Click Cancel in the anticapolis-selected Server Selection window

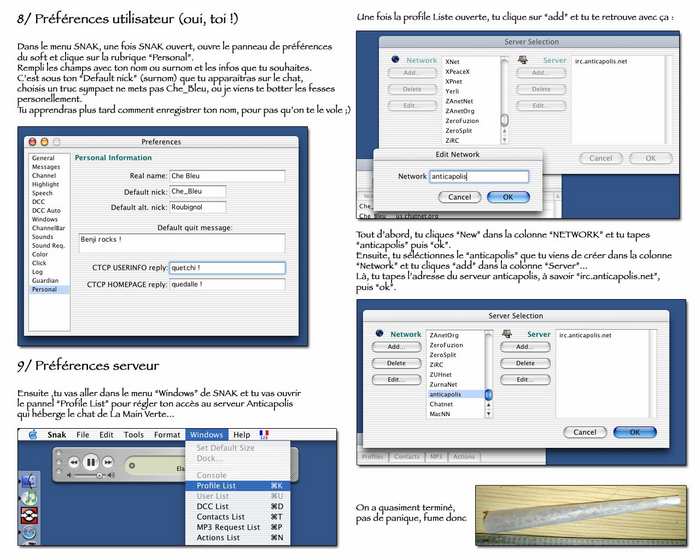tap(585, 432)
